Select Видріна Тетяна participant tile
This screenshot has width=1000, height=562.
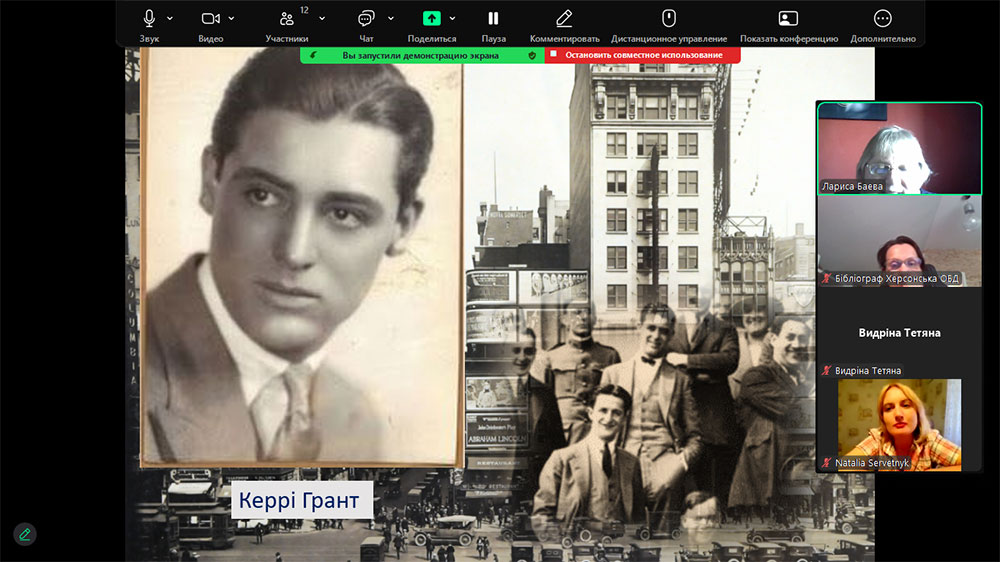(x=899, y=333)
